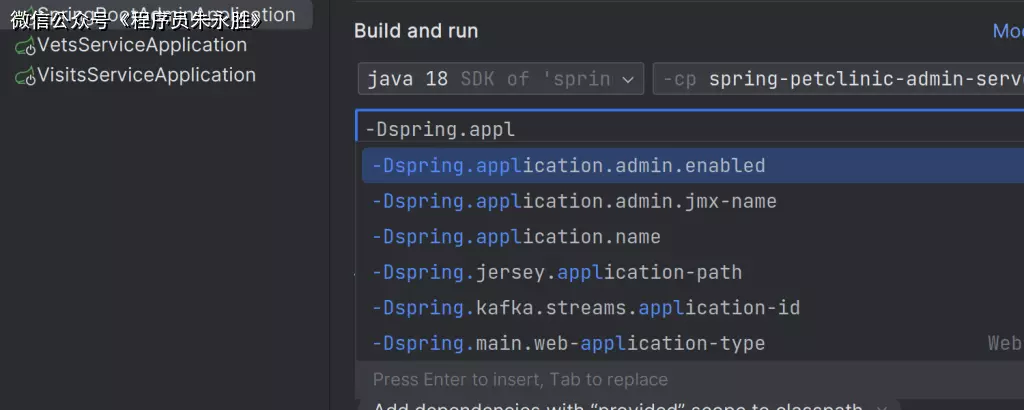Viewport: 1024px width, 410px height.
Task: Pick the -Dspring.jersey.application-path completion
Action: click(x=557, y=272)
